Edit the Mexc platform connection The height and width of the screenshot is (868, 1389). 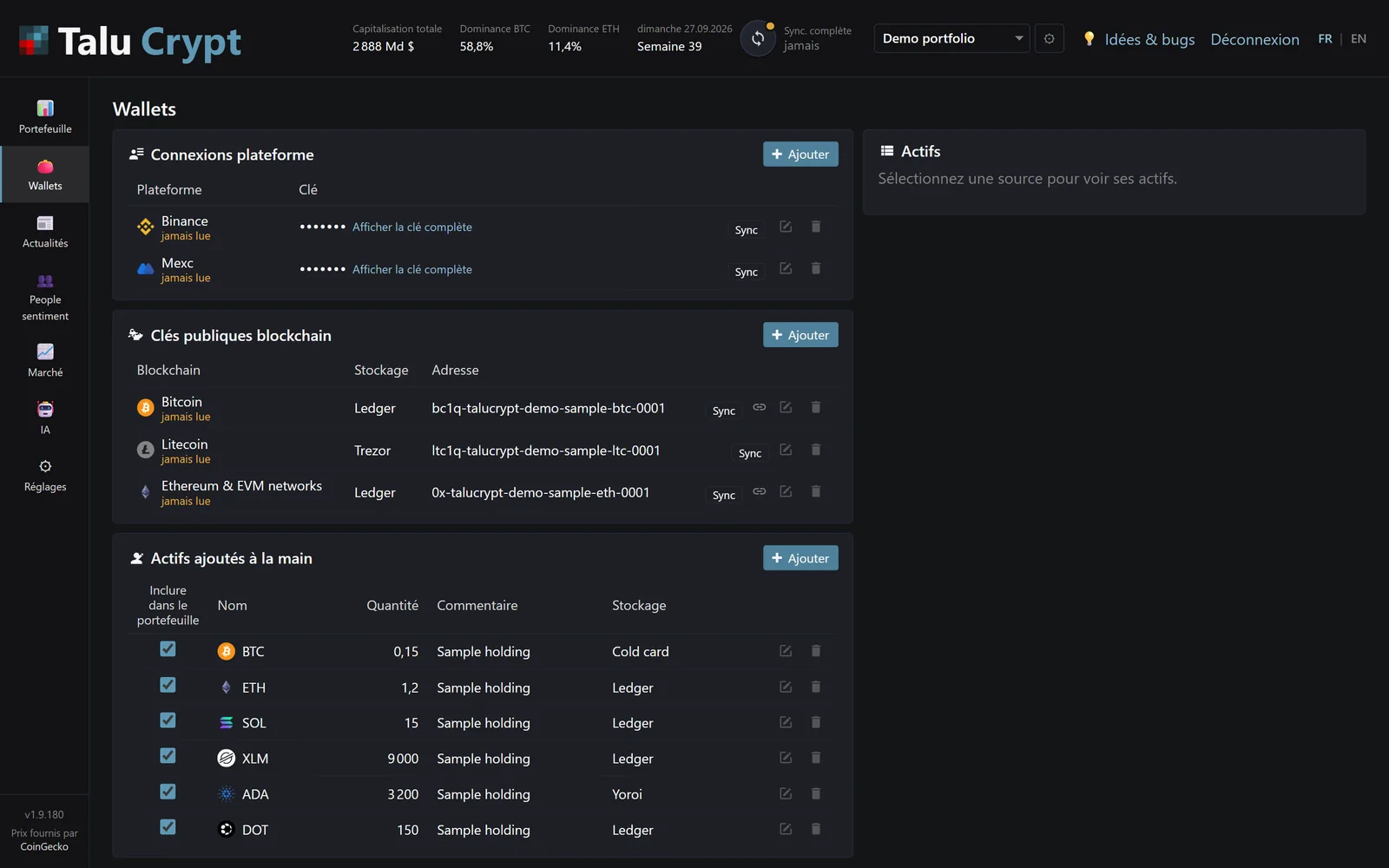pyautogui.click(x=786, y=268)
